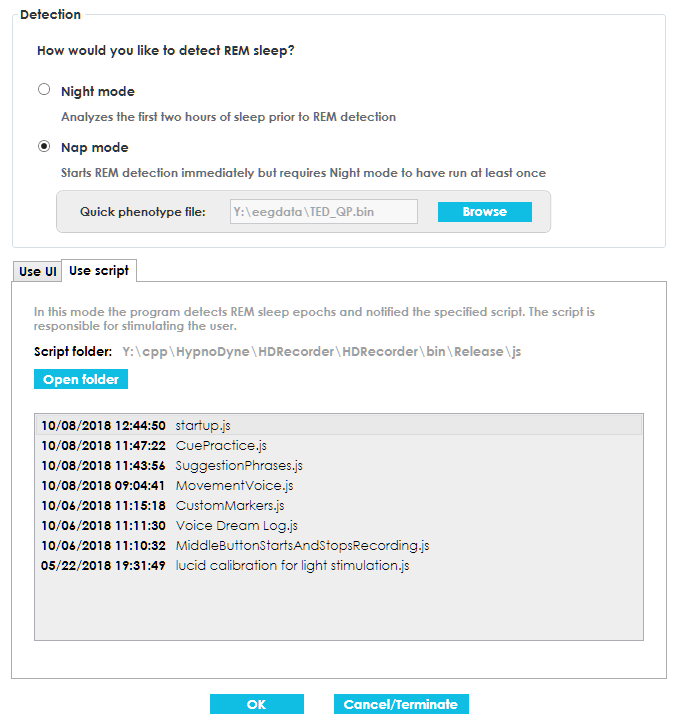Select the Nap mode radio button

tap(44, 146)
